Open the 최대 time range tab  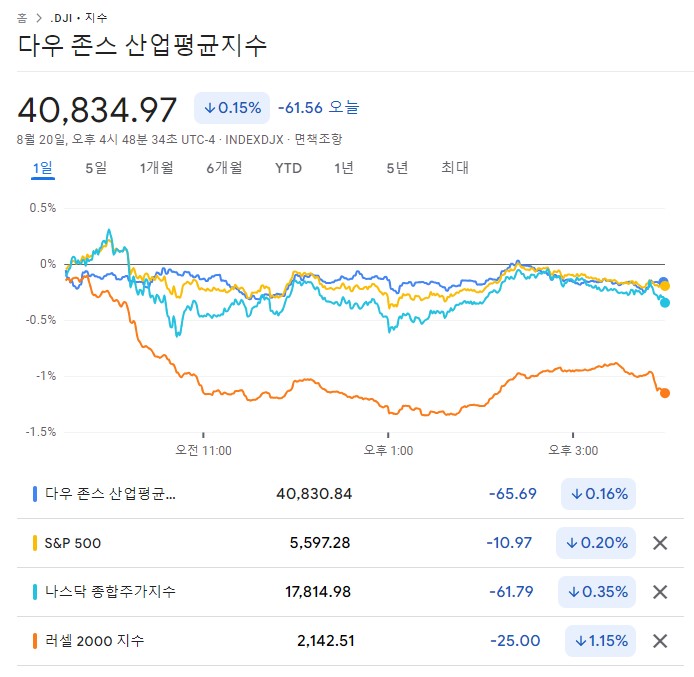coord(455,168)
